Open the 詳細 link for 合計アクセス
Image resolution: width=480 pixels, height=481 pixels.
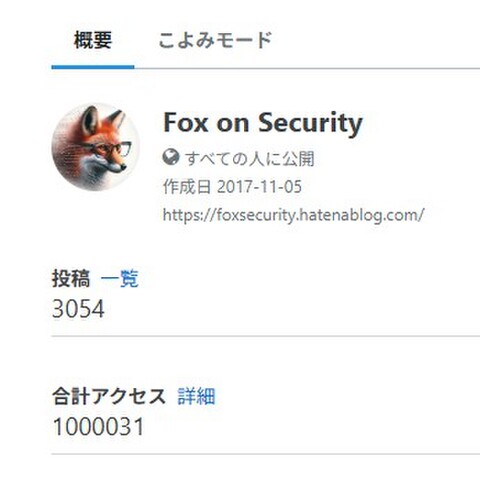coord(196,396)
